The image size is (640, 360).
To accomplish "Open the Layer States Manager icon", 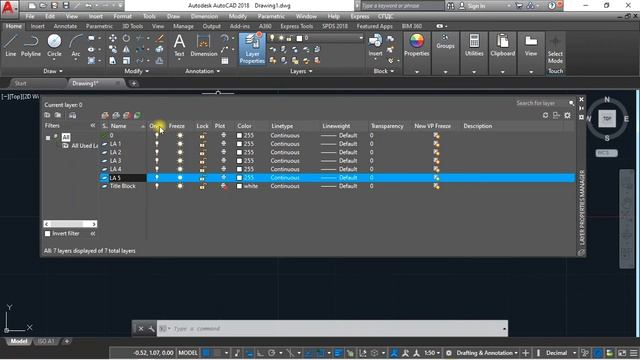I will pyautogui.click(x=72, y=116).
